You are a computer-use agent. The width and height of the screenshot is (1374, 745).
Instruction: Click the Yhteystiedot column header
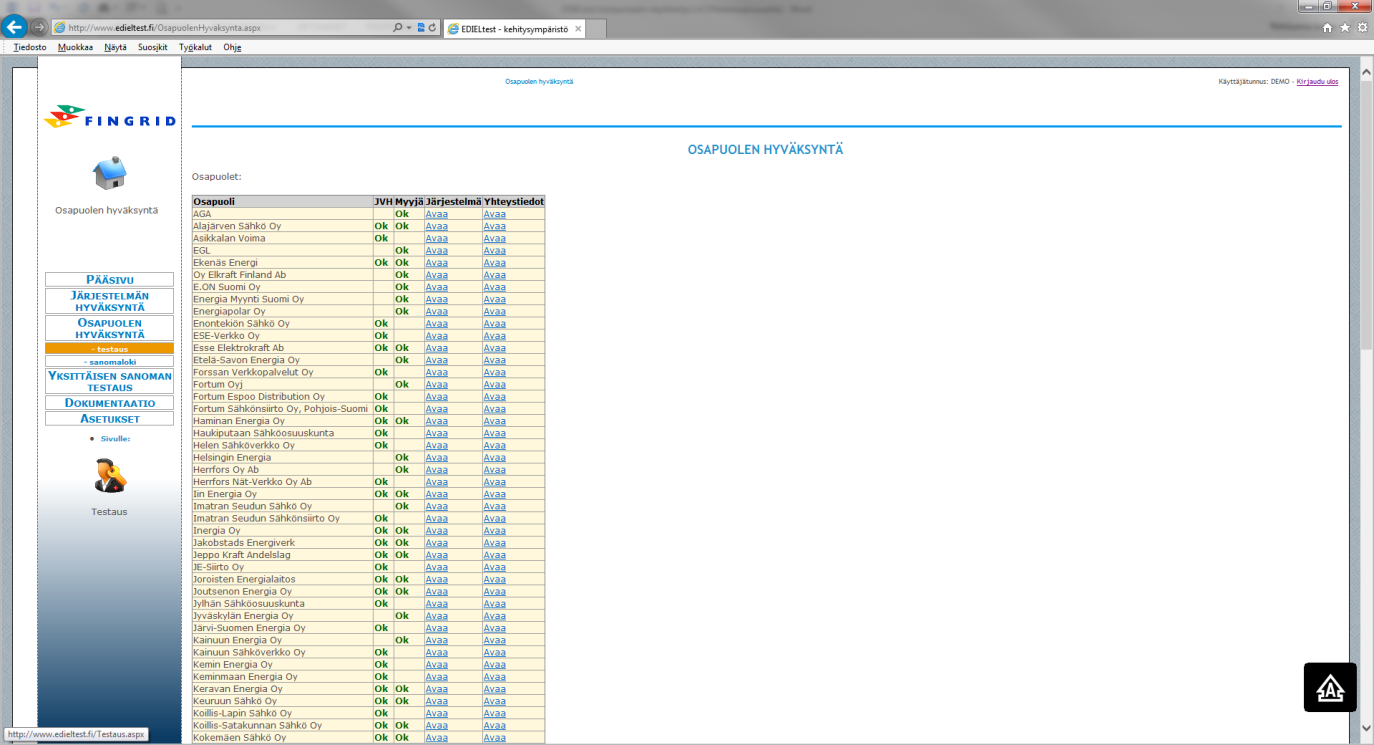tap(514, 201)
